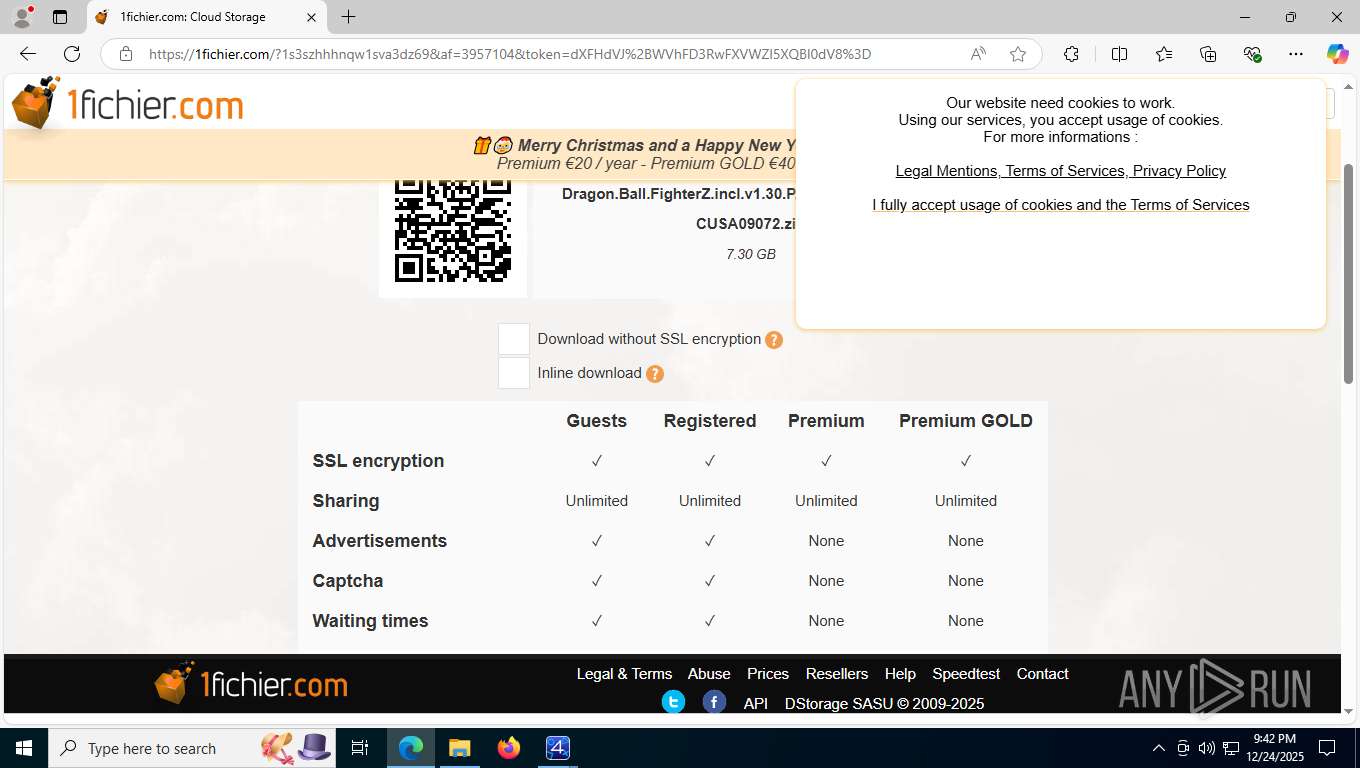The image size is (1360, 768).
Task: Accept cookies and Terms of Services
Action: point(1060,205)
